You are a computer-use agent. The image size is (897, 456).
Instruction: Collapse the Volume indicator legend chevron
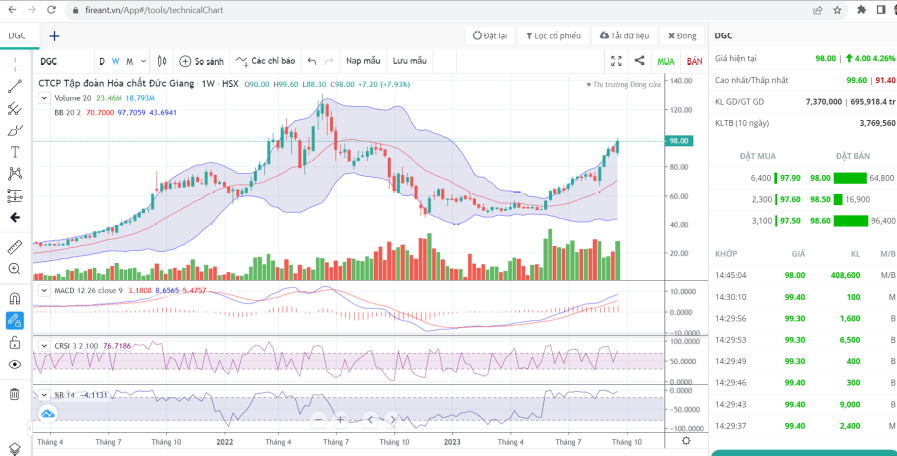pos(44,98)
